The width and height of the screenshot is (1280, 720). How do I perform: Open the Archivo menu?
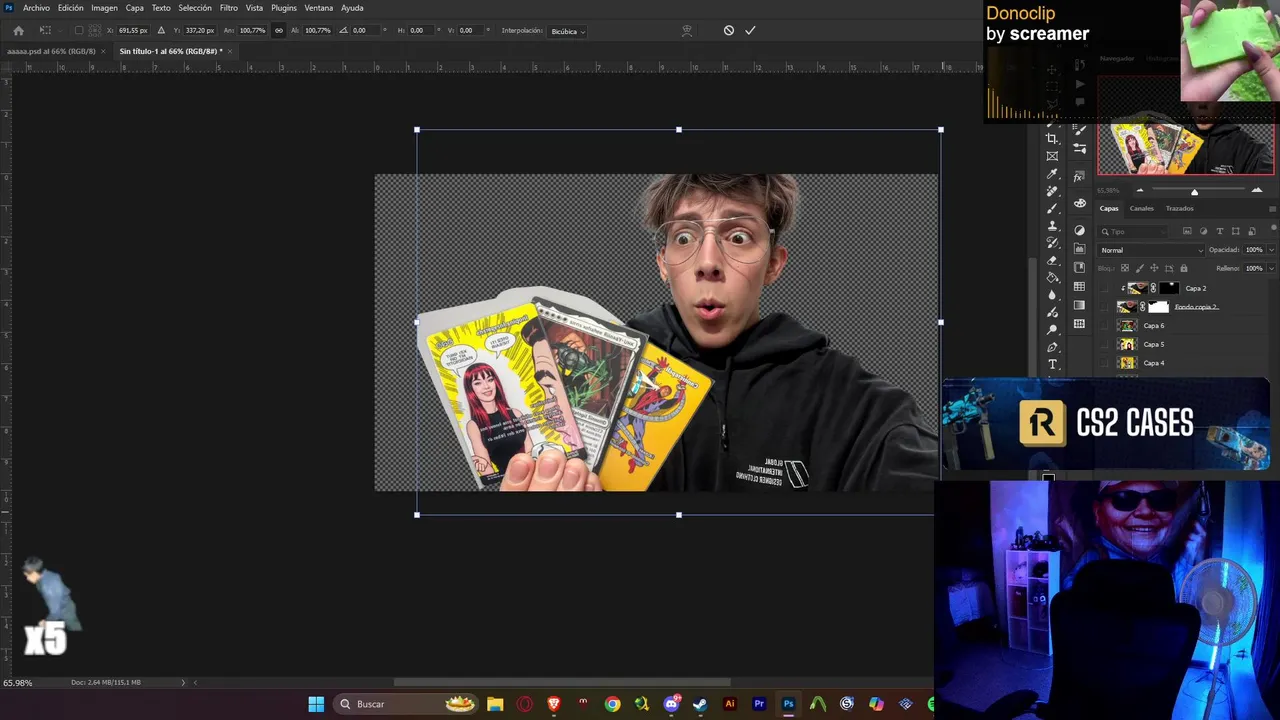36,8
